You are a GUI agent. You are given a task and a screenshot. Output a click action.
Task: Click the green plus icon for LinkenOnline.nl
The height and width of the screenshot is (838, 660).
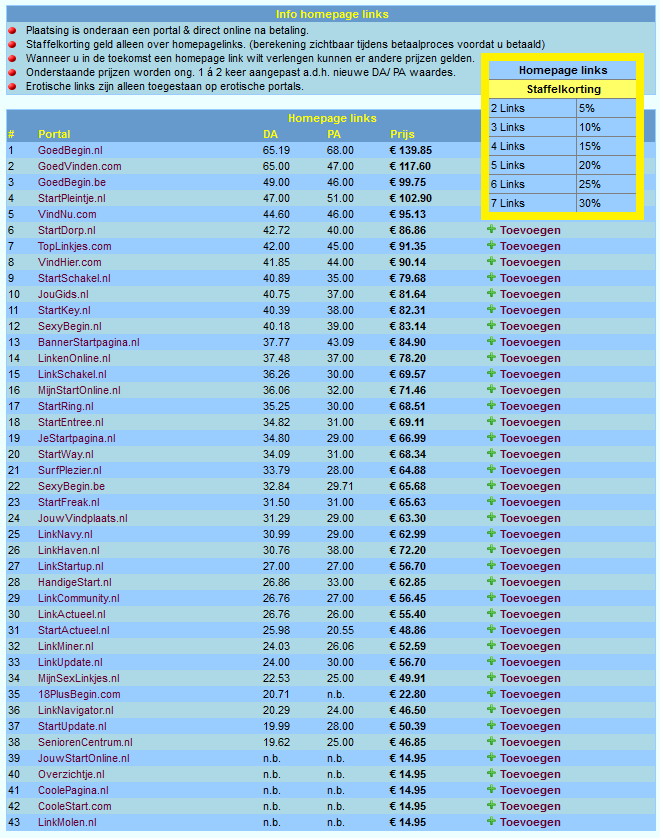click(x=491, y=358)
